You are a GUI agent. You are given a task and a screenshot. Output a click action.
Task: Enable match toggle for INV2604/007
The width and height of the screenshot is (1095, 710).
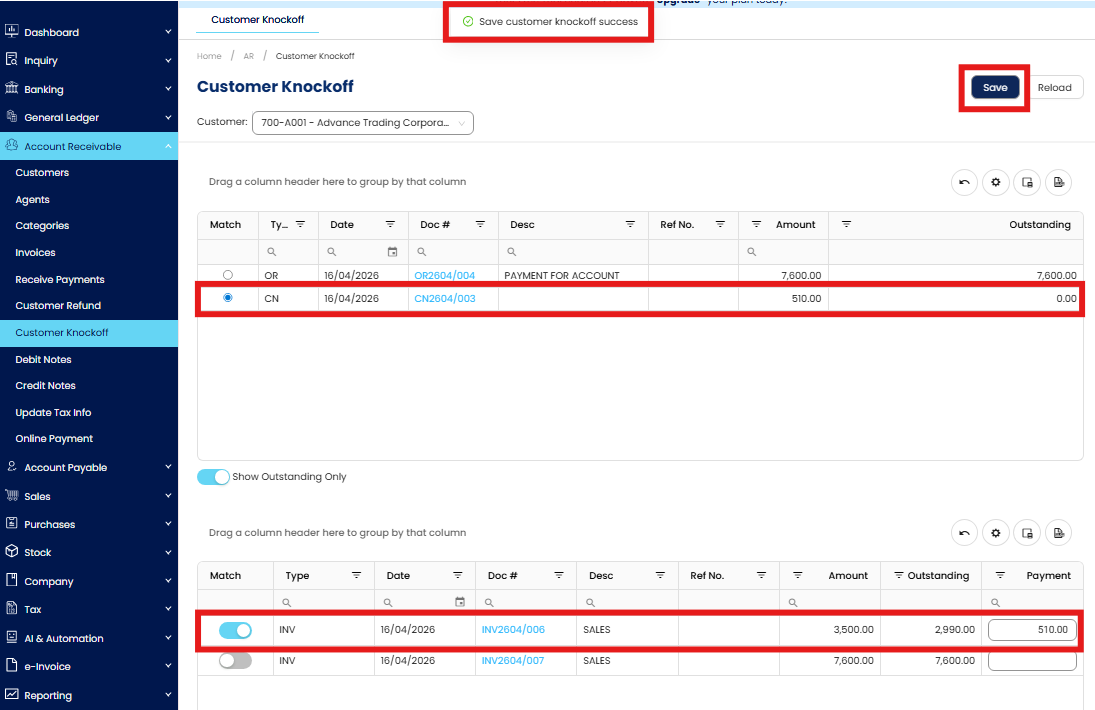coord(235,661)
